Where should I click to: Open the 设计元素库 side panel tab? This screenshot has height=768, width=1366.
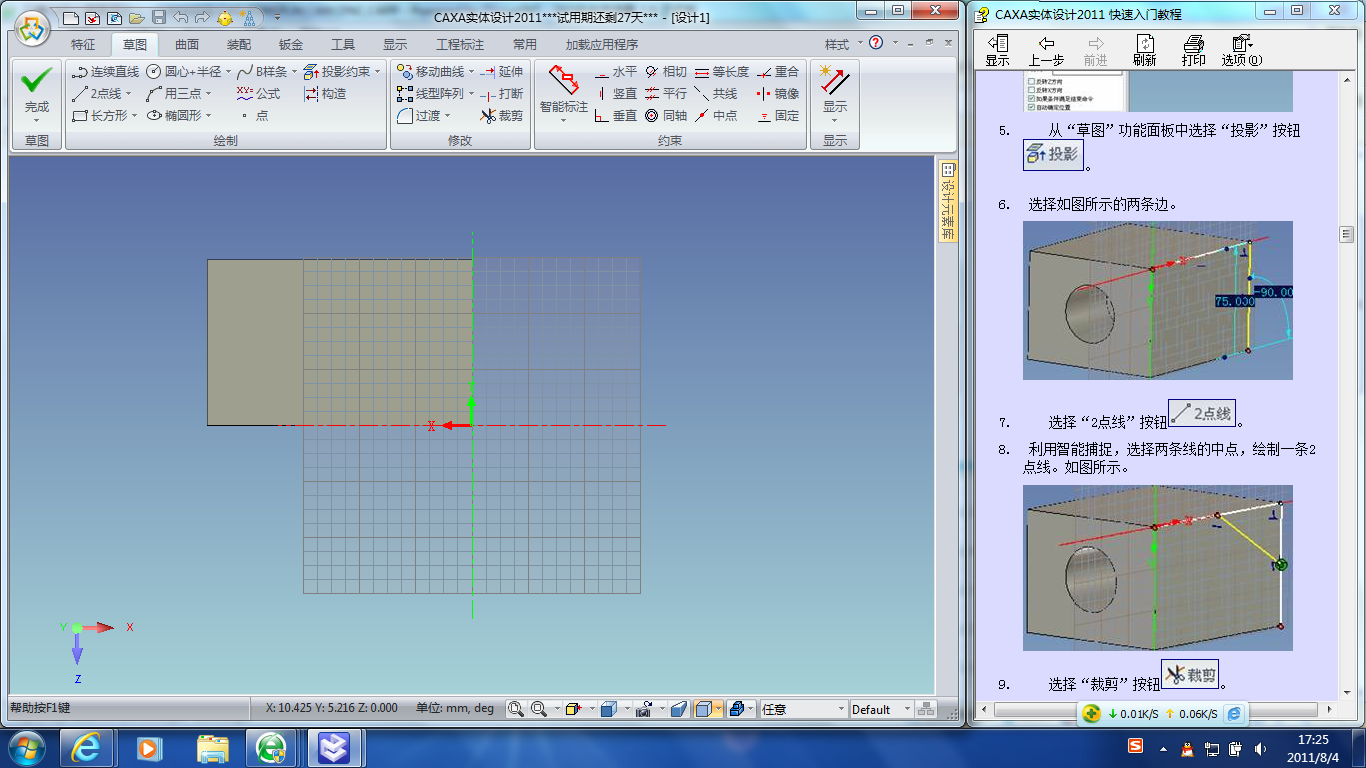947,202
